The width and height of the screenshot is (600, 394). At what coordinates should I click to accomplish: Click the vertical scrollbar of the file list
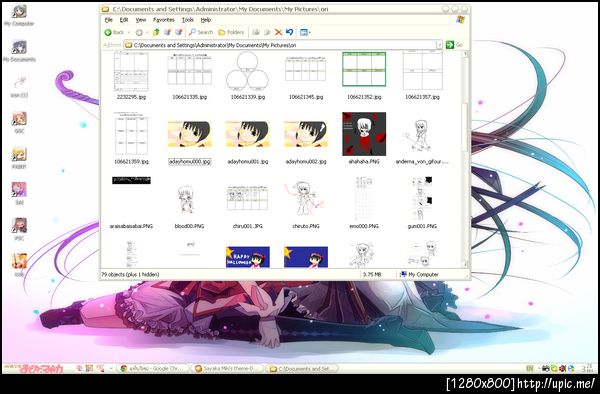(465, 159)
